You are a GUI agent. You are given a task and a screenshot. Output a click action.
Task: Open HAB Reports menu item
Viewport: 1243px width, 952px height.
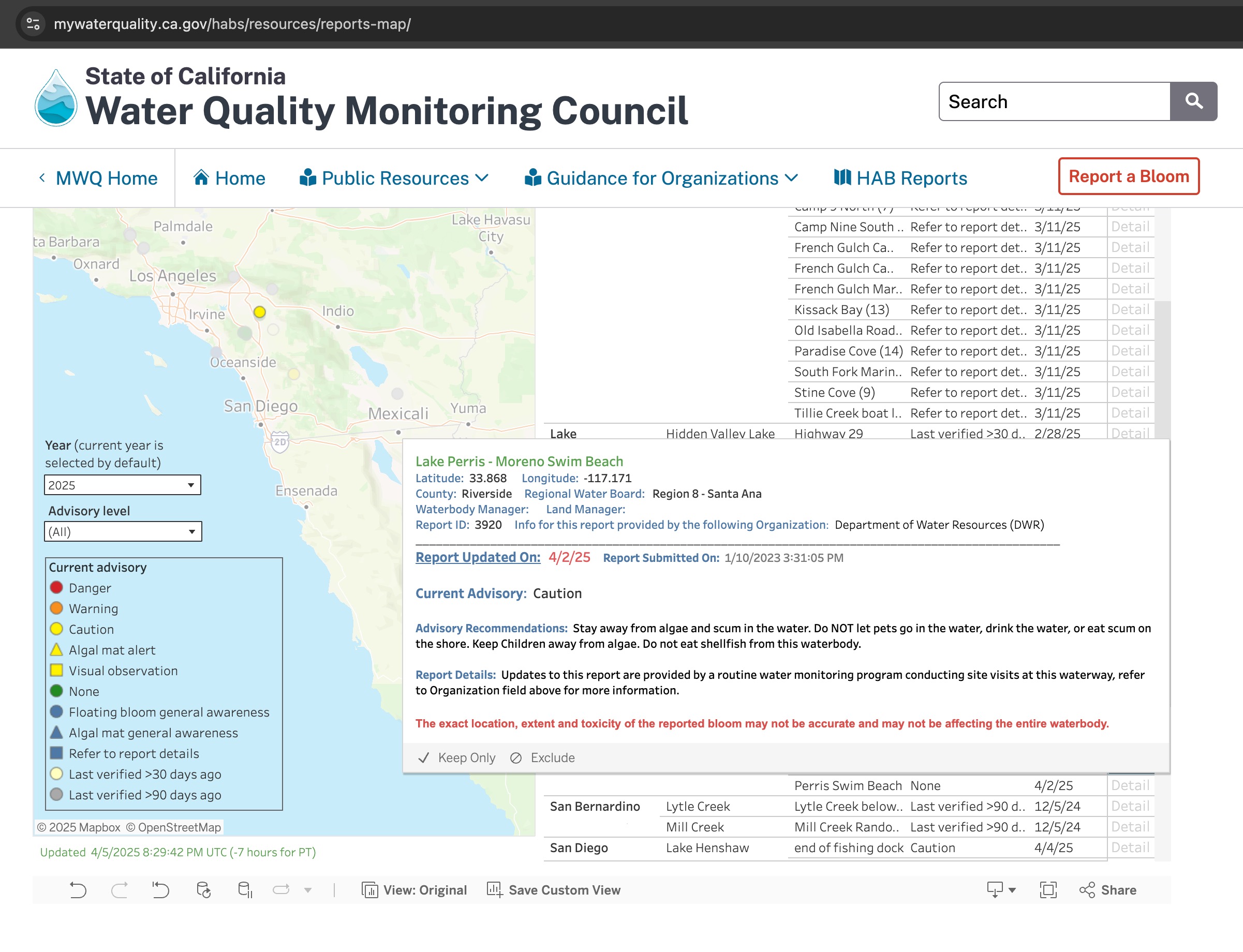click(x=900, y=178)
